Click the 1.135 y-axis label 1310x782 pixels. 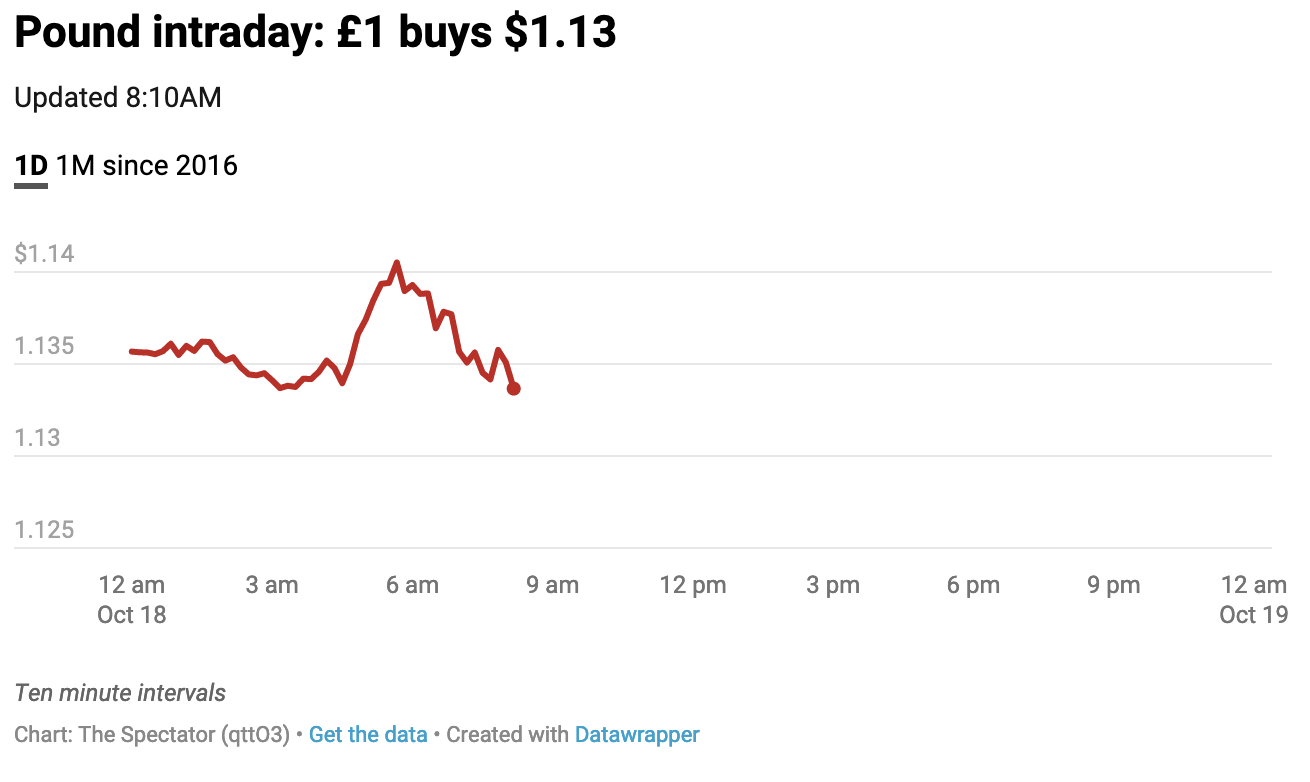45,347
